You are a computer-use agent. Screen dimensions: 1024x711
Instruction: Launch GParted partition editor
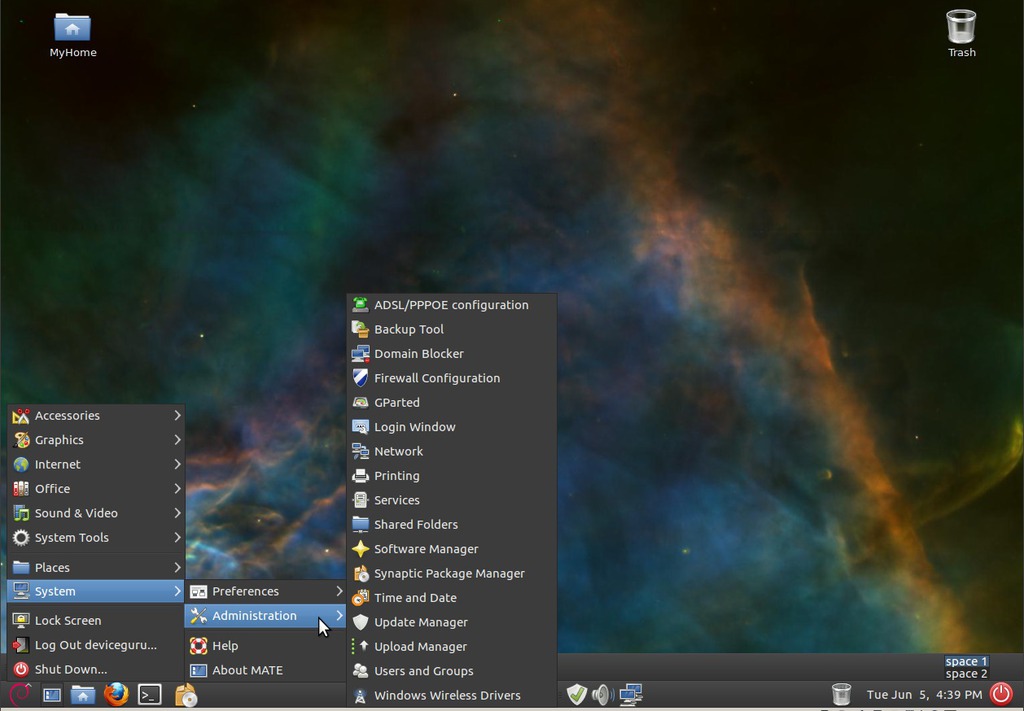[x=451, y=402]
